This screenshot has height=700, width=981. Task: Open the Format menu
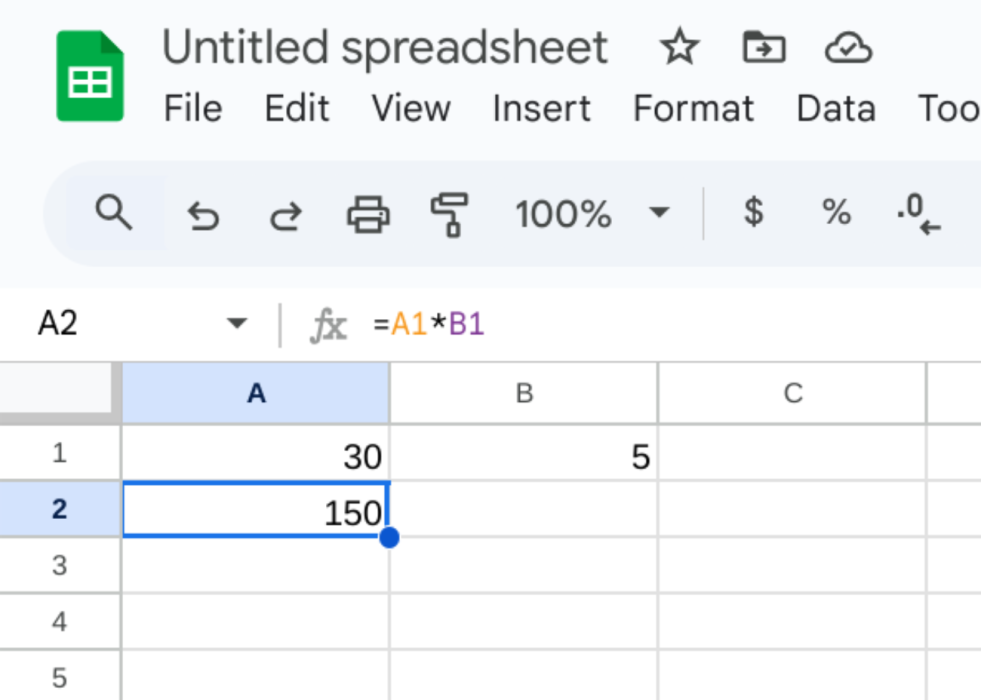click(694, 108)
